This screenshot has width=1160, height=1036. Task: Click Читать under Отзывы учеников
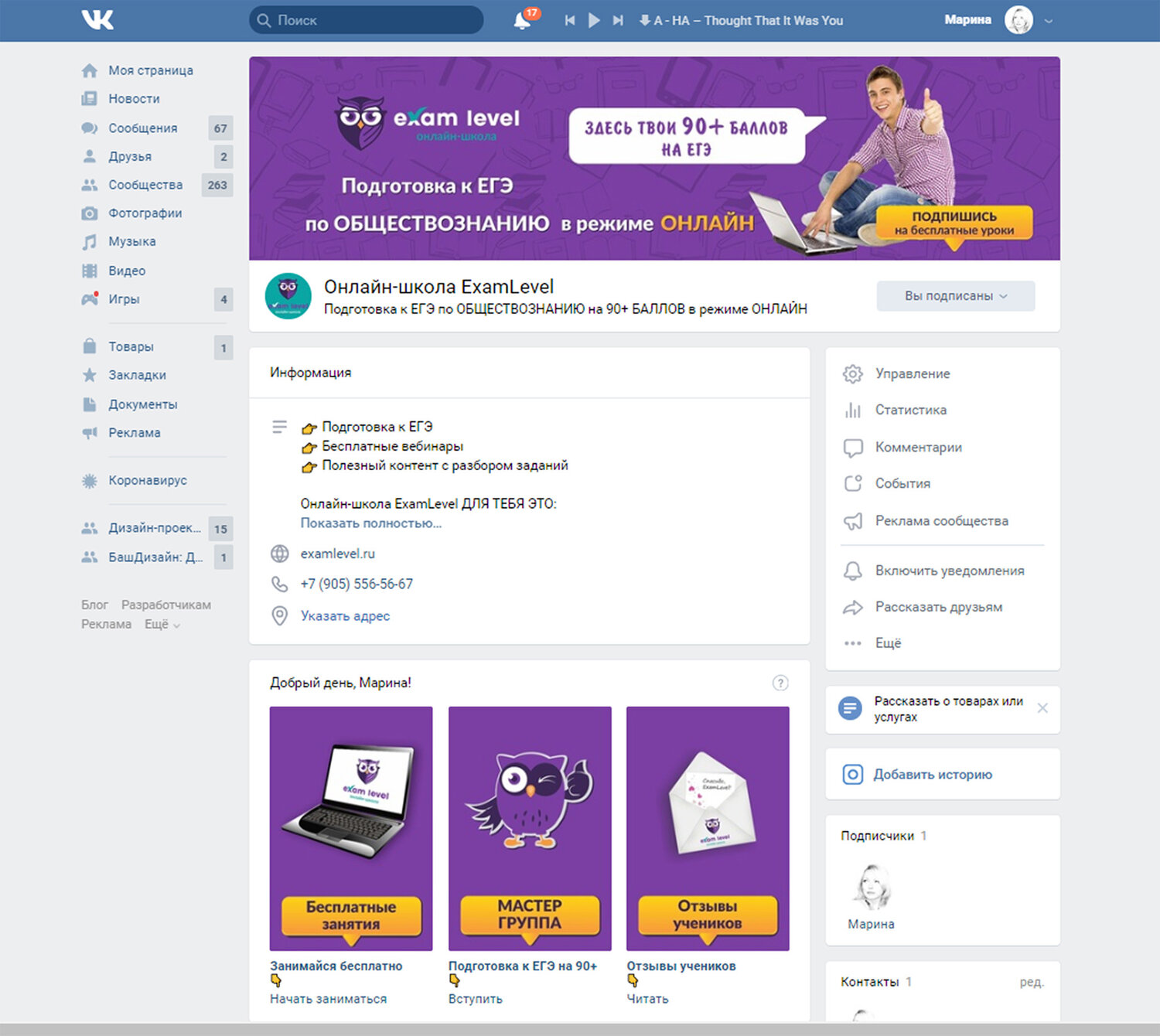click(x=647, y=999)
